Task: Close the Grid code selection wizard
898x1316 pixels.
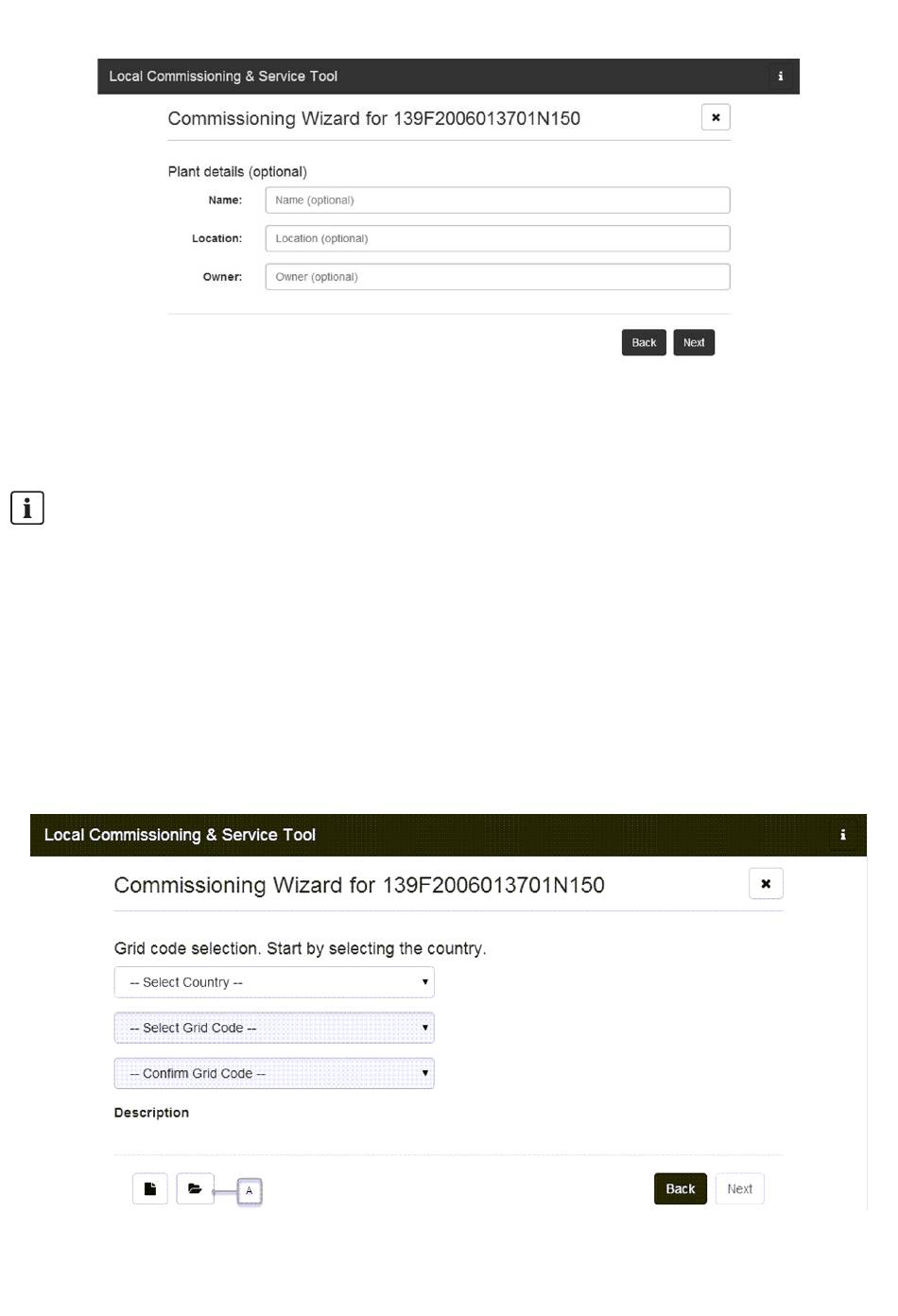Action: point(766,884)
